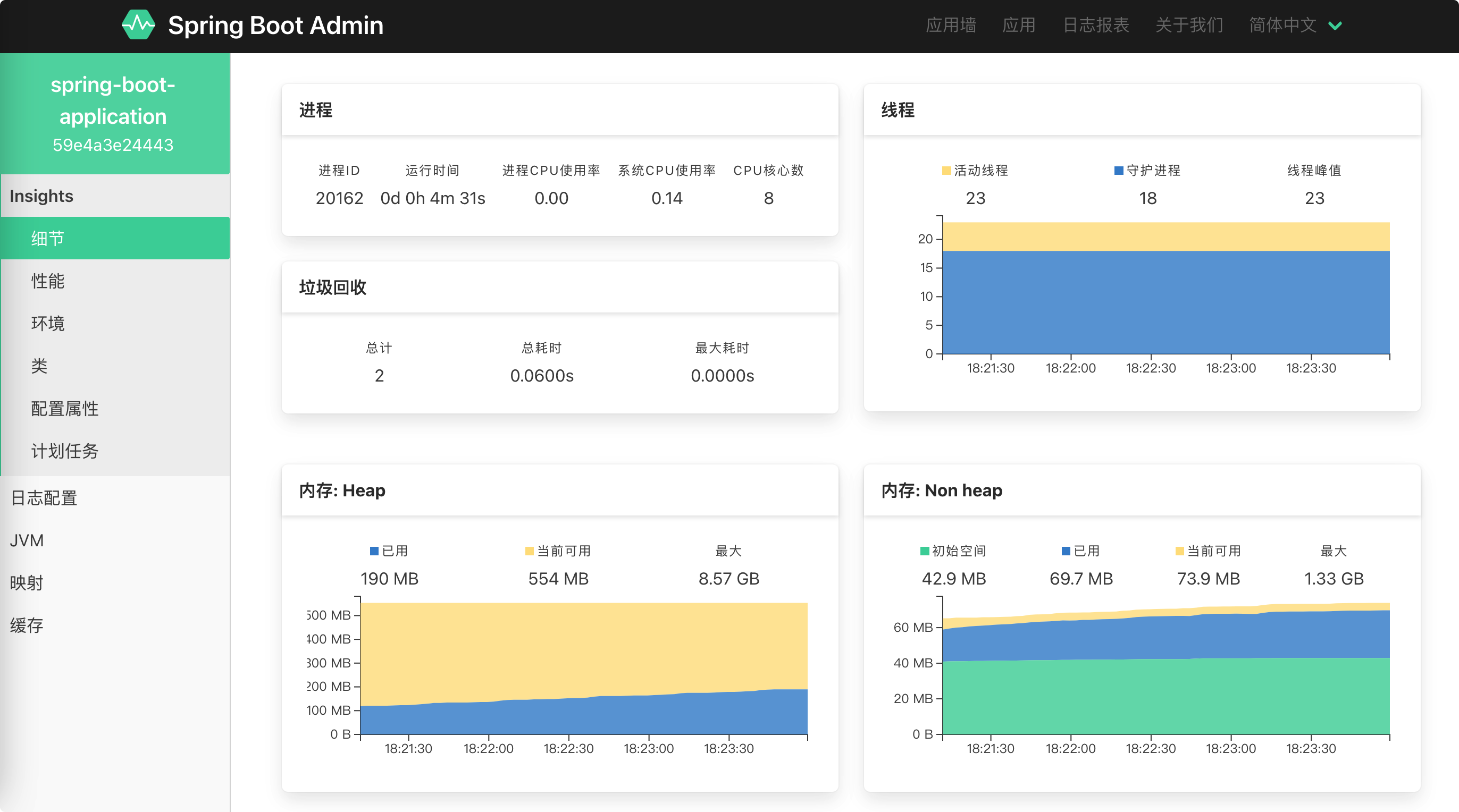Click the CPU核心数 value 8

(769, 198)
